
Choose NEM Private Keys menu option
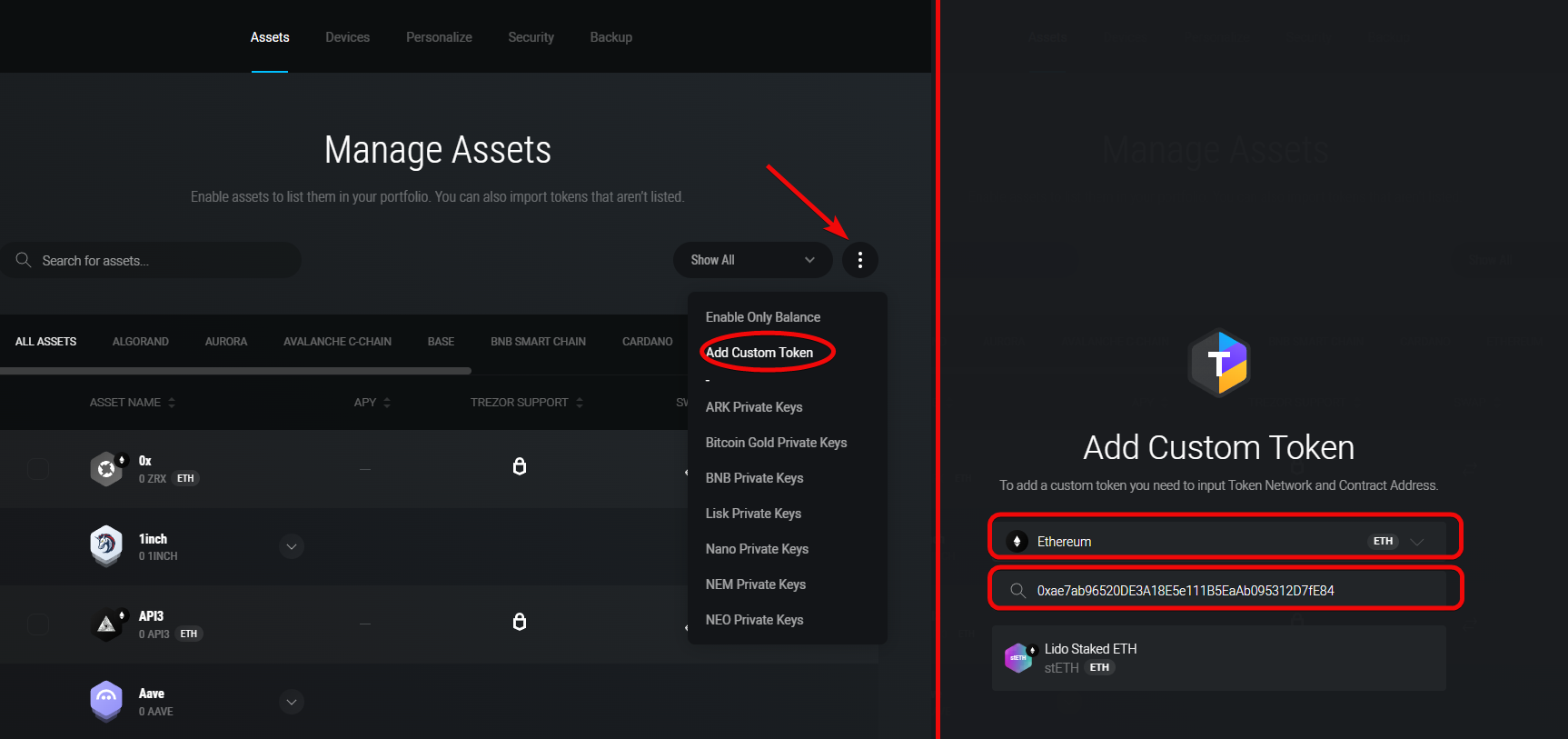coord(755,584)
